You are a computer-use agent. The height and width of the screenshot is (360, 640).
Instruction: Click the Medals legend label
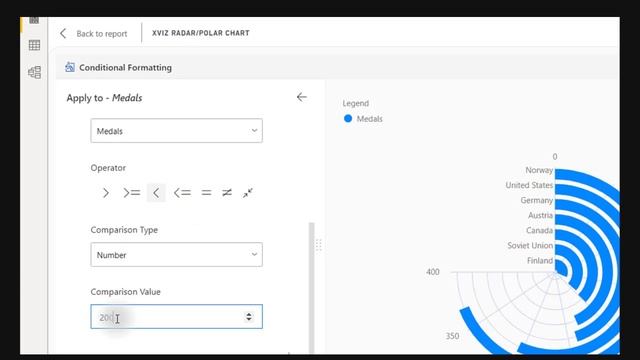[369, 119]
